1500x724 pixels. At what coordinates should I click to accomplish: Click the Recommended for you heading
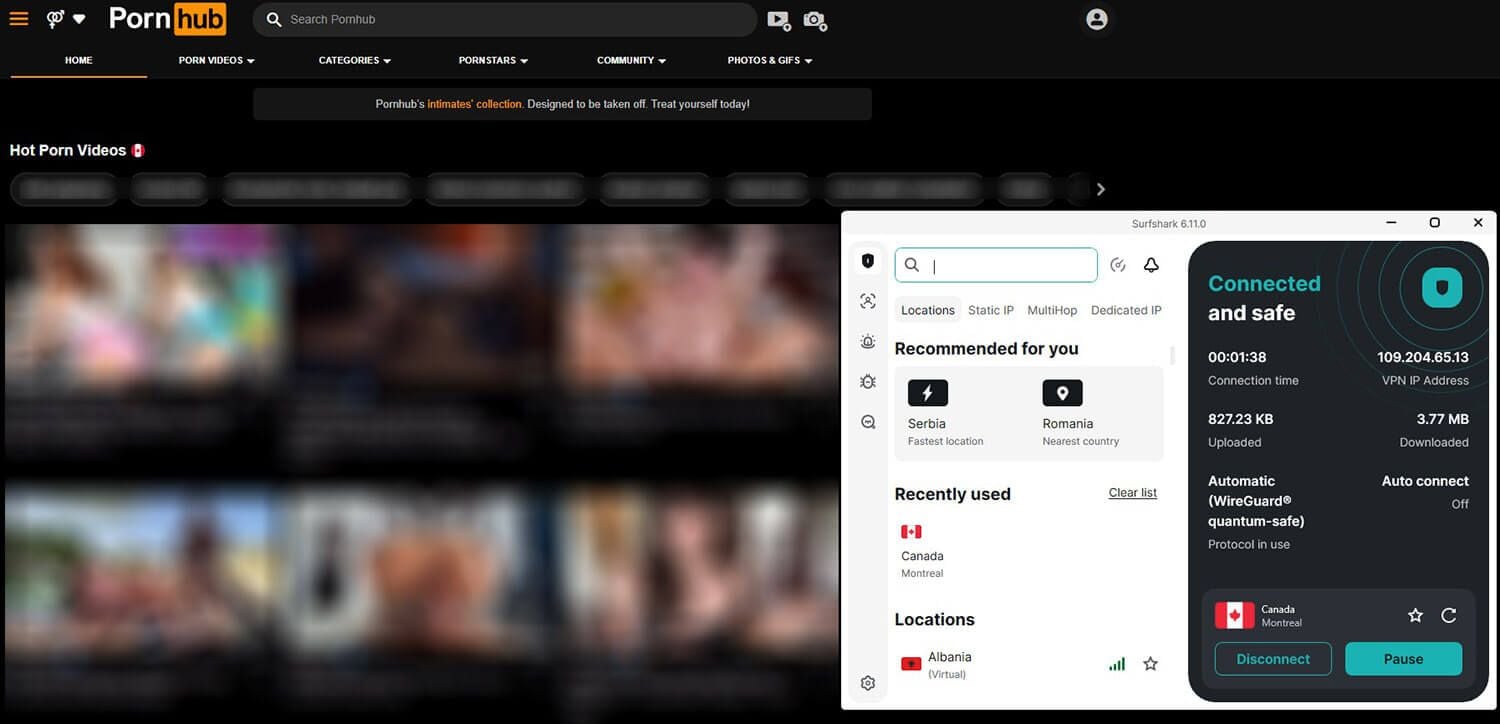(x=986, y=348)
